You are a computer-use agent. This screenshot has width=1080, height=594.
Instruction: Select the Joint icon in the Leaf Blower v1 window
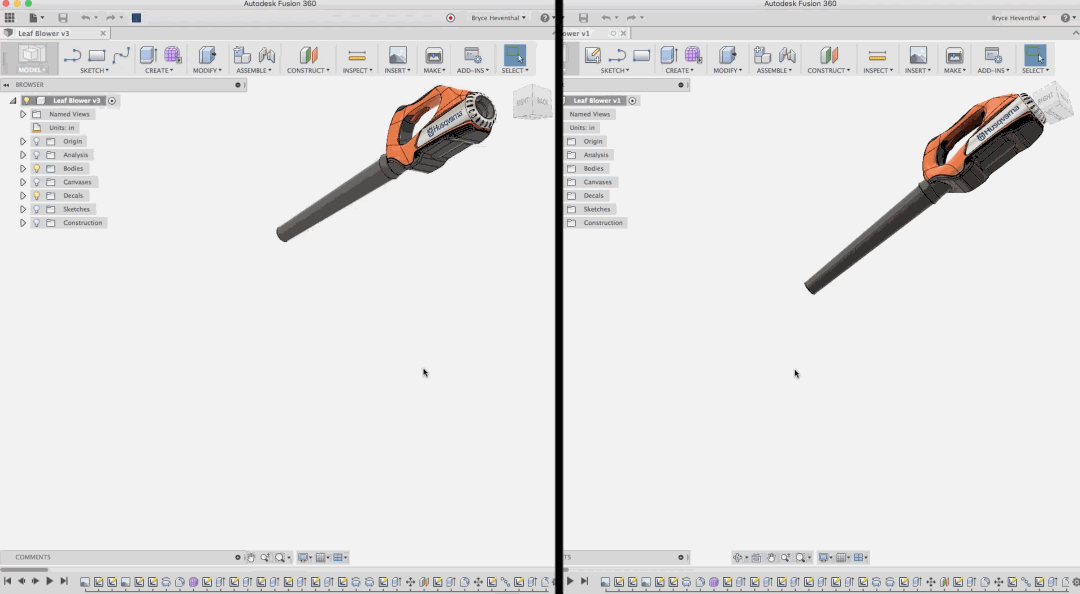[788, 55]
